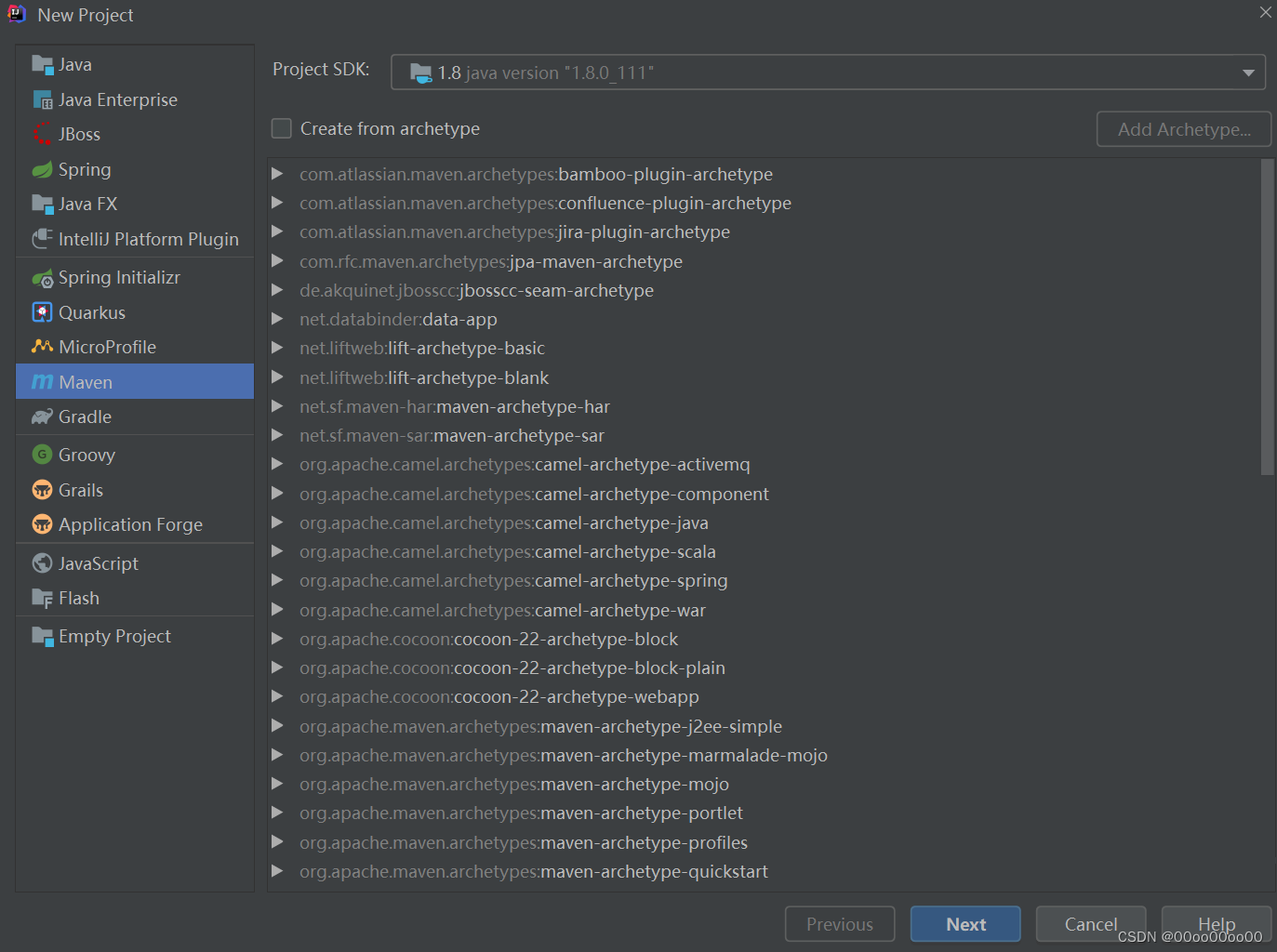Expand bamboo-plugin-archetype entry
The image size is (1277, 952).
coord(277,174)
